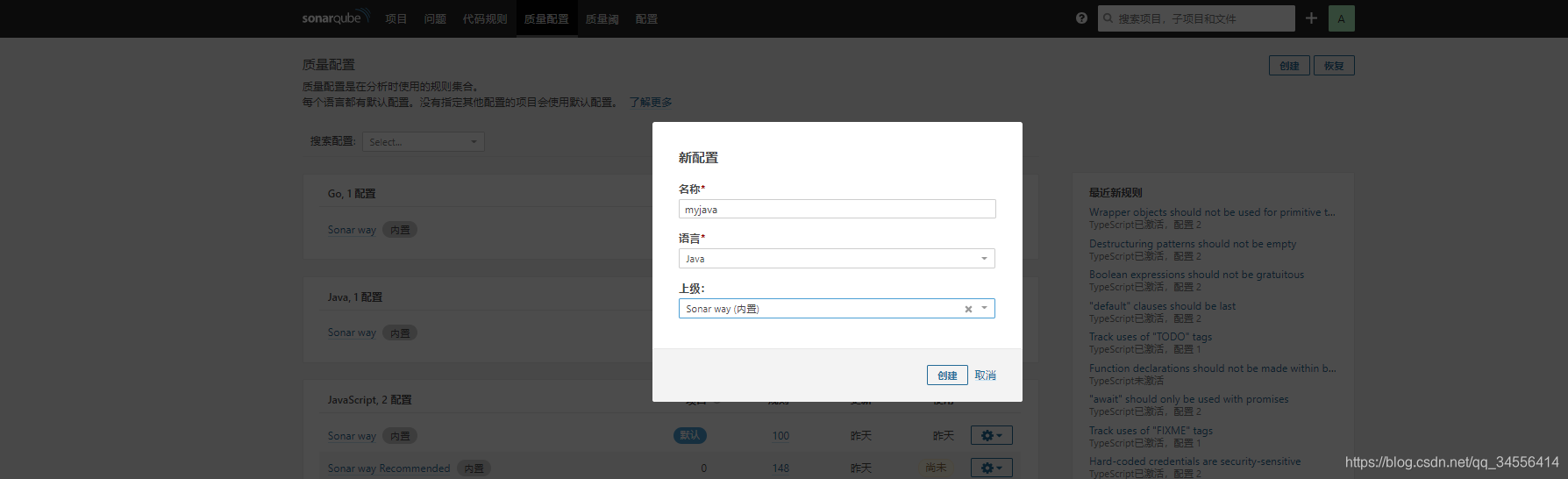Open the SonarQube logo home link
Image resolution: width=1568 pixels, height=479 pixels.
tap(337, 18)
